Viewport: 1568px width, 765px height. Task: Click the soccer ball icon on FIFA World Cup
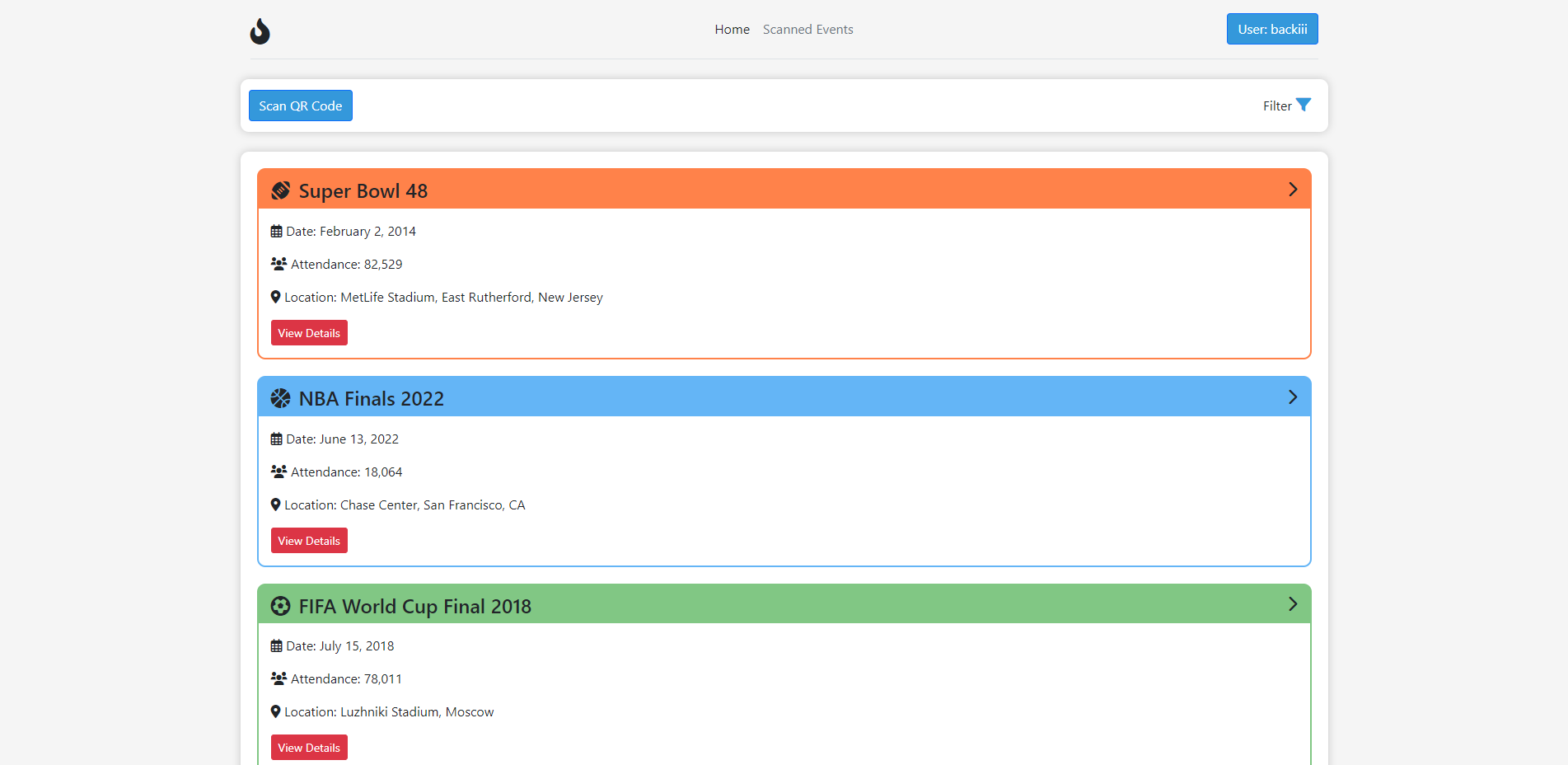tap(281, 606)
